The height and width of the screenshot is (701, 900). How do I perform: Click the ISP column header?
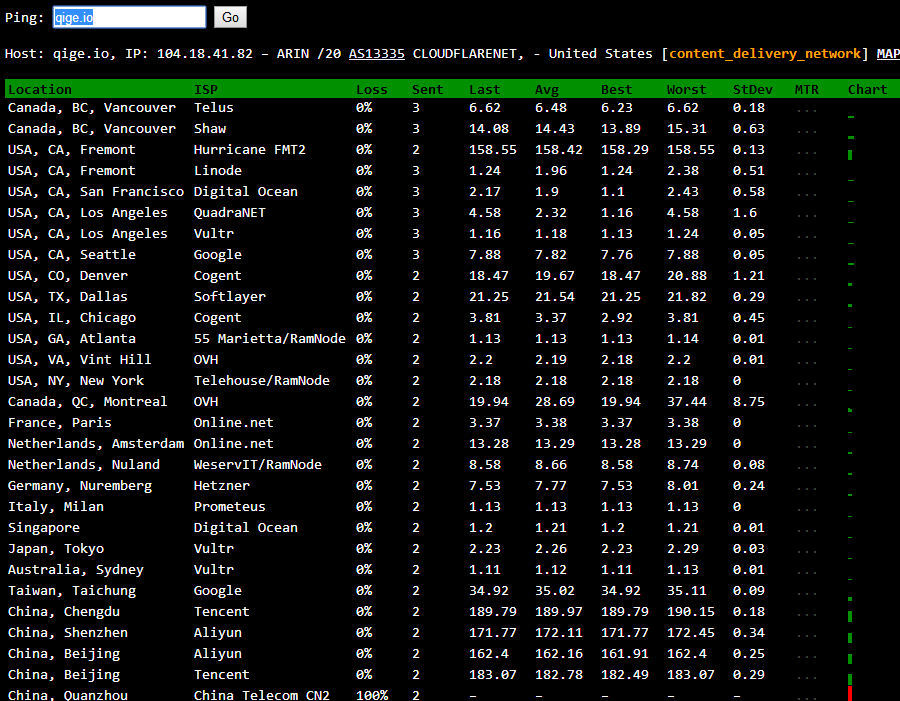click(x=205, y=90)
